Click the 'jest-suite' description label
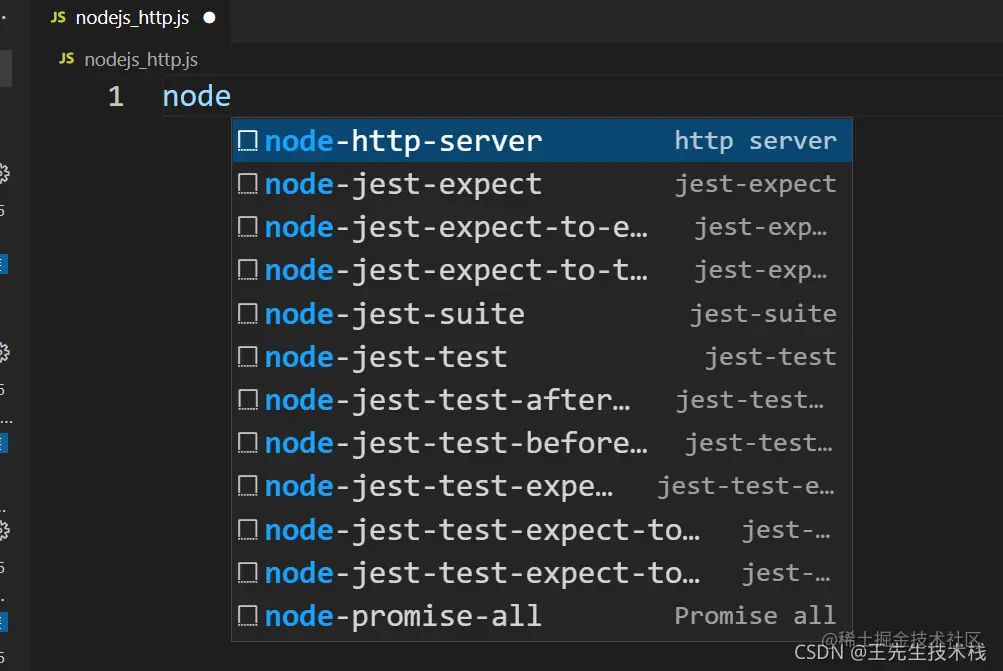 coord(763,313)
